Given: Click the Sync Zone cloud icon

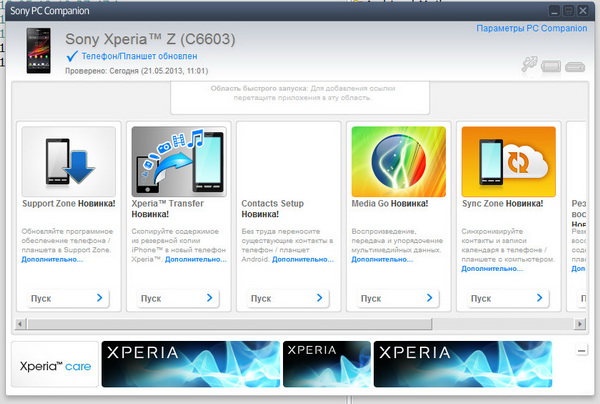Looking at the screenshot, I should tap(507, 160).
